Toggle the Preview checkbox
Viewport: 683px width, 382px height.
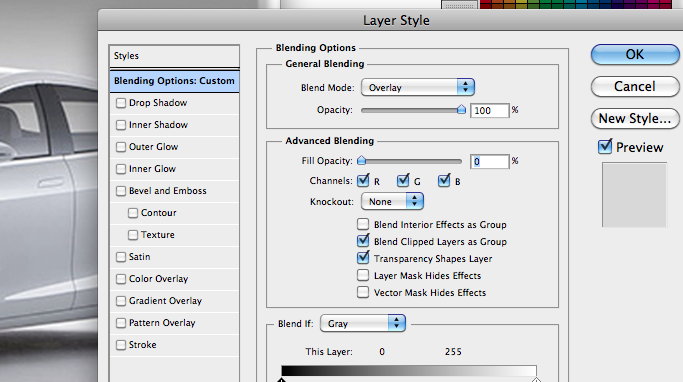(605, 146)
